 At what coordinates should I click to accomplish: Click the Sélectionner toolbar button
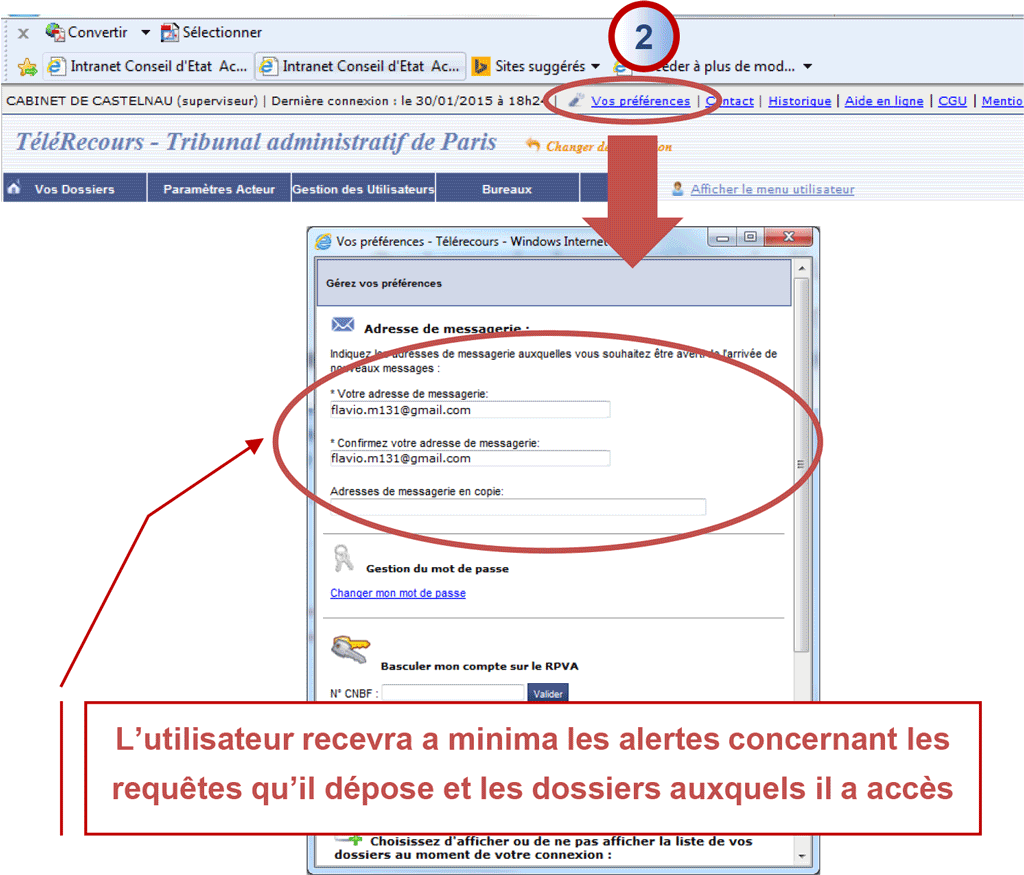coord(212,32)
